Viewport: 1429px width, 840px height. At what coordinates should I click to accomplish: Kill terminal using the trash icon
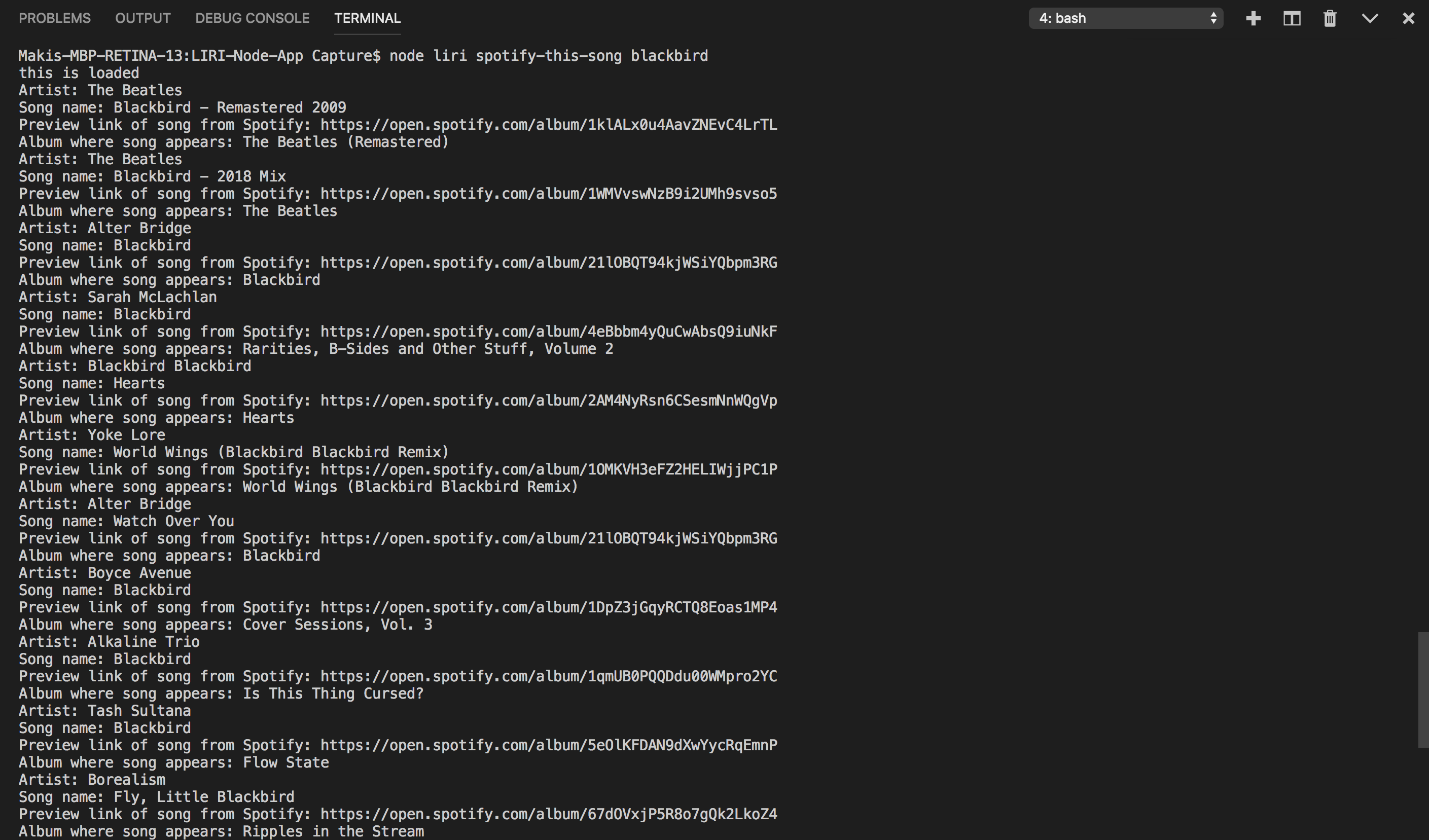1330,19
